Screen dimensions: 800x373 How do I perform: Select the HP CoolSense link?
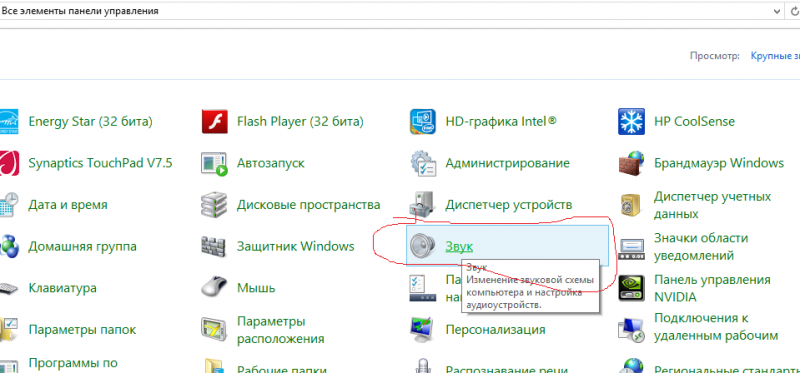(694, 121)
